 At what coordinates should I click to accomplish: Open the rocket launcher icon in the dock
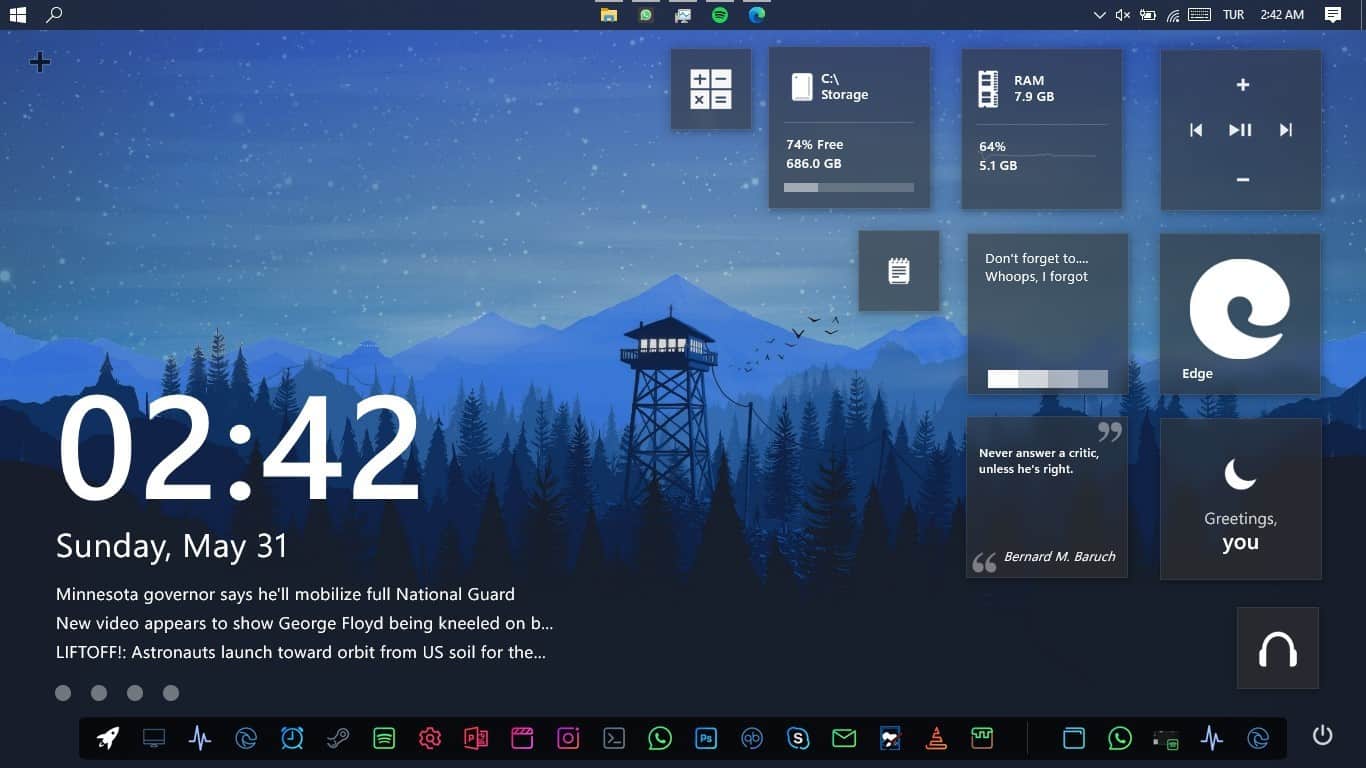tap(108, 738)
